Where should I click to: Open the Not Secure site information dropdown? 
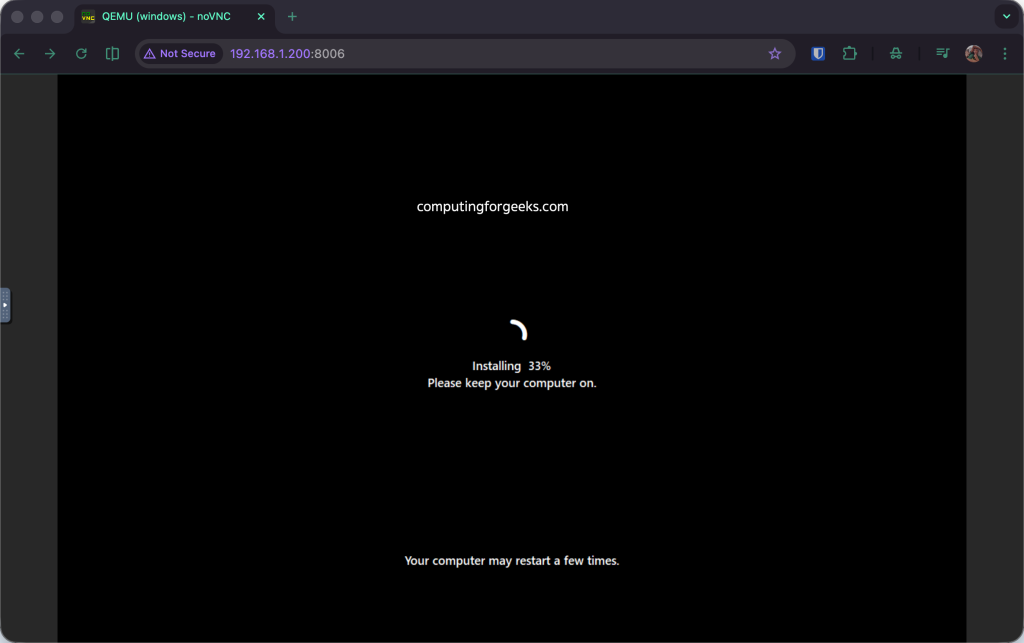(x=179, y=53)
